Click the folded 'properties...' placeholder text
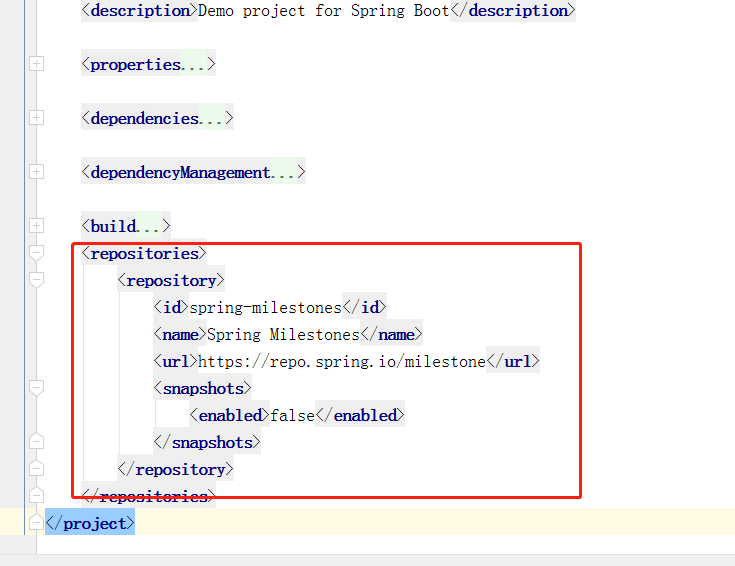This screenshot has height=566, width=735. point(148,64)
